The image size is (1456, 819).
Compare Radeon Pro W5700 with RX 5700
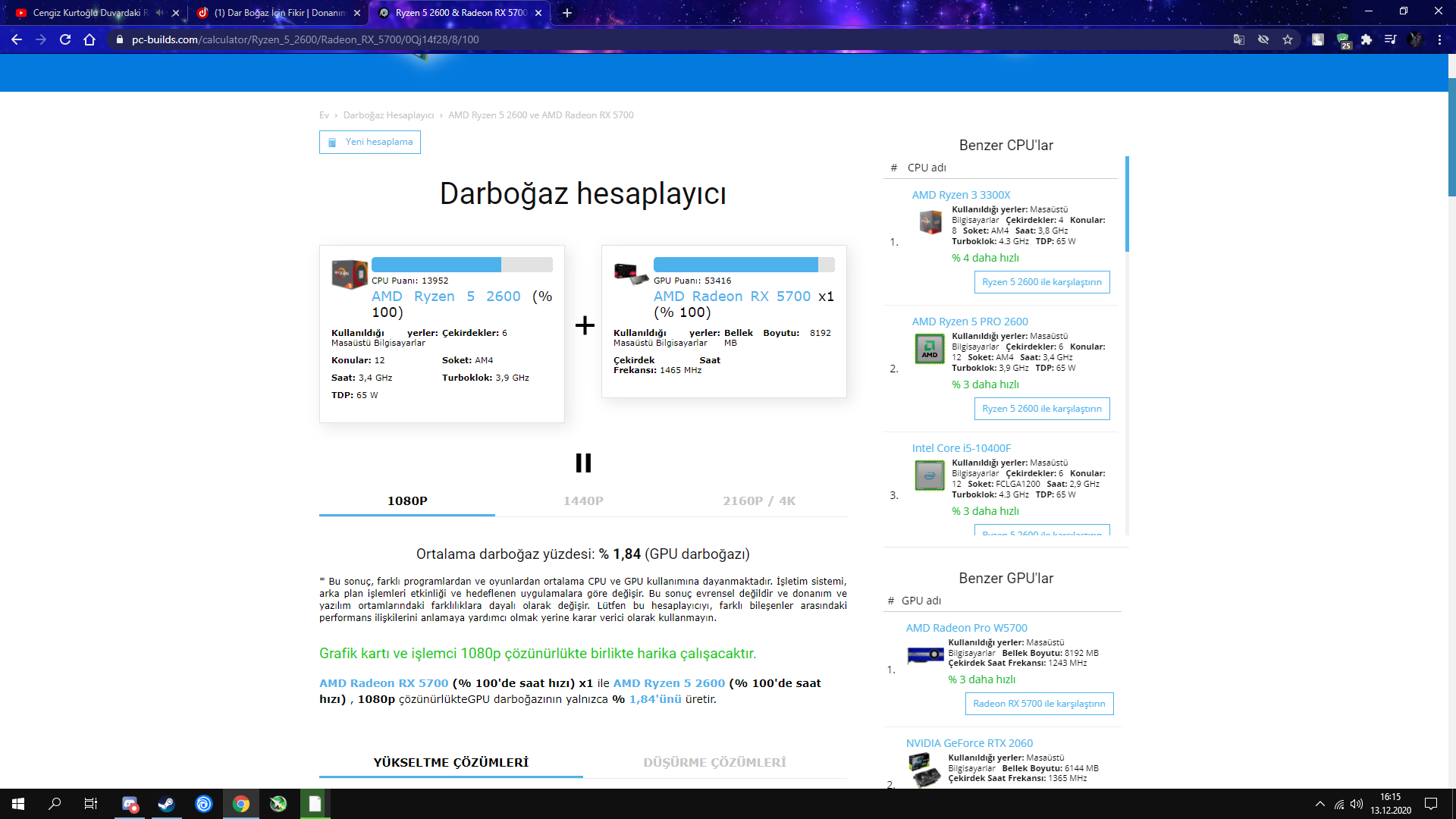pyautogui.click(x=1039, y=704)
